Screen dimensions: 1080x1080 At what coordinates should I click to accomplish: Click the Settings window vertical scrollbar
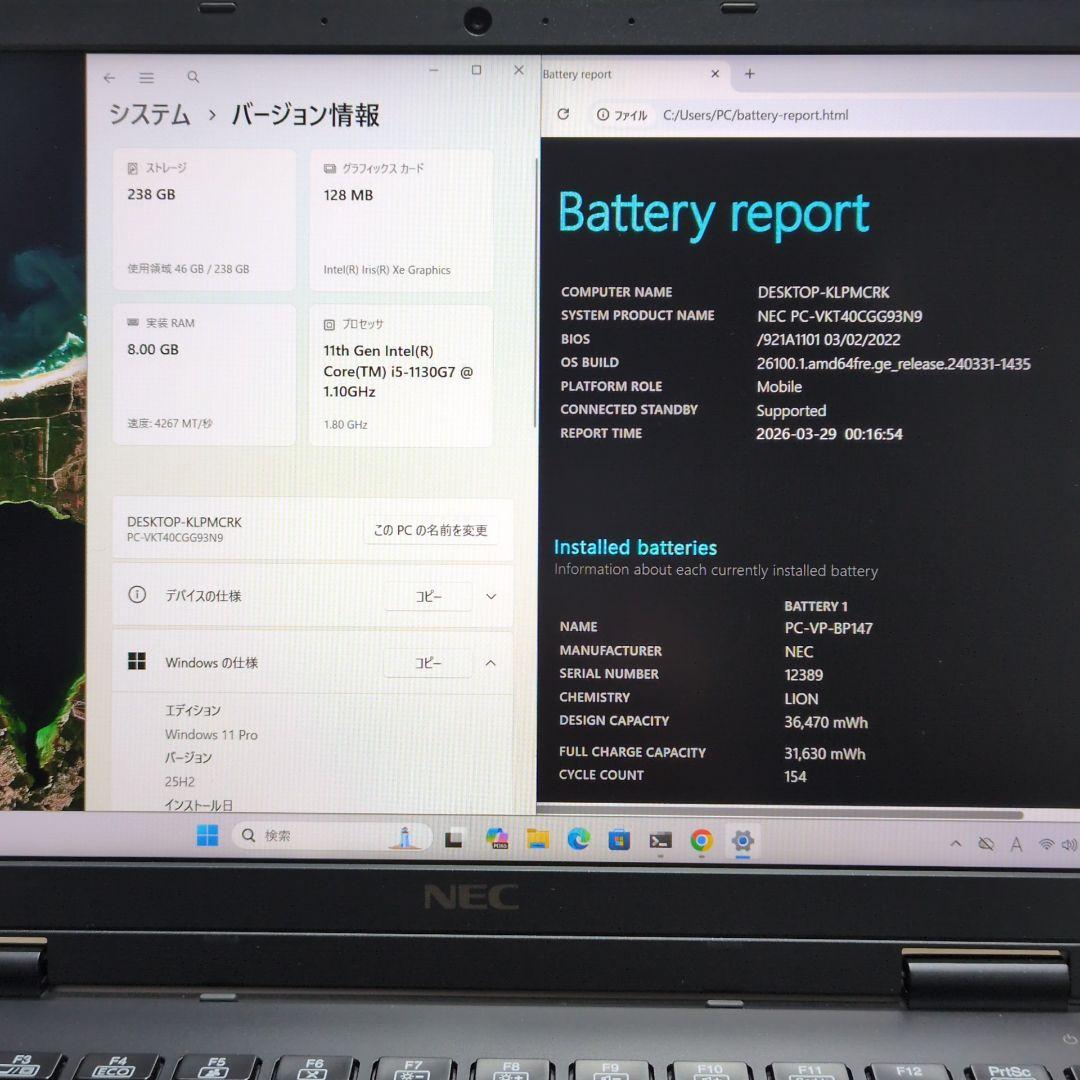536,293
